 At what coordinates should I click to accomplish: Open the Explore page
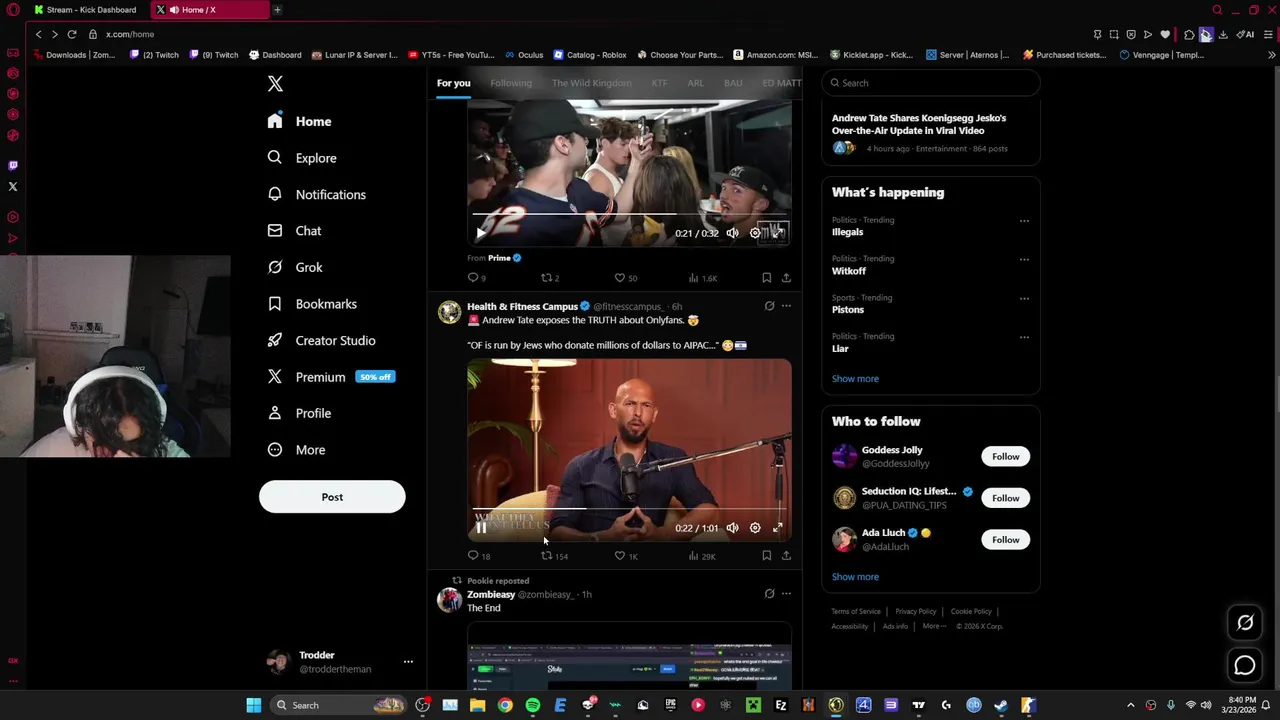tap(302, 158)
